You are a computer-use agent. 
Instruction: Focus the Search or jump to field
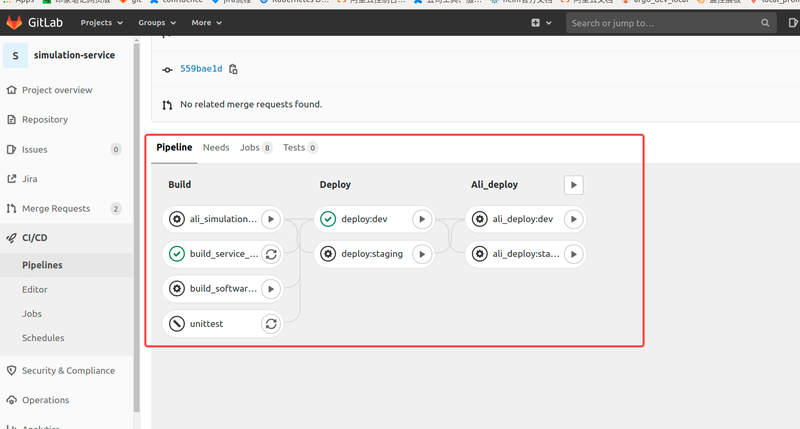pos(670,23)
